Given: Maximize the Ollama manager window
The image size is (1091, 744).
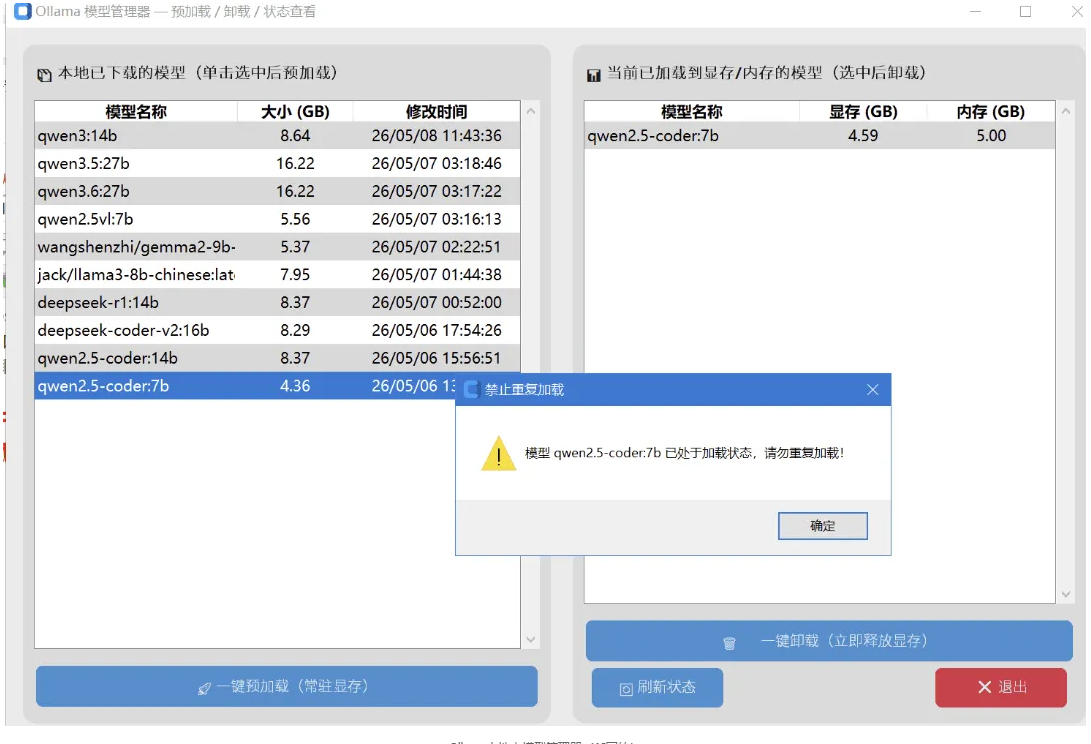Looking at the screenshot, I should (x=1026, y=12).
